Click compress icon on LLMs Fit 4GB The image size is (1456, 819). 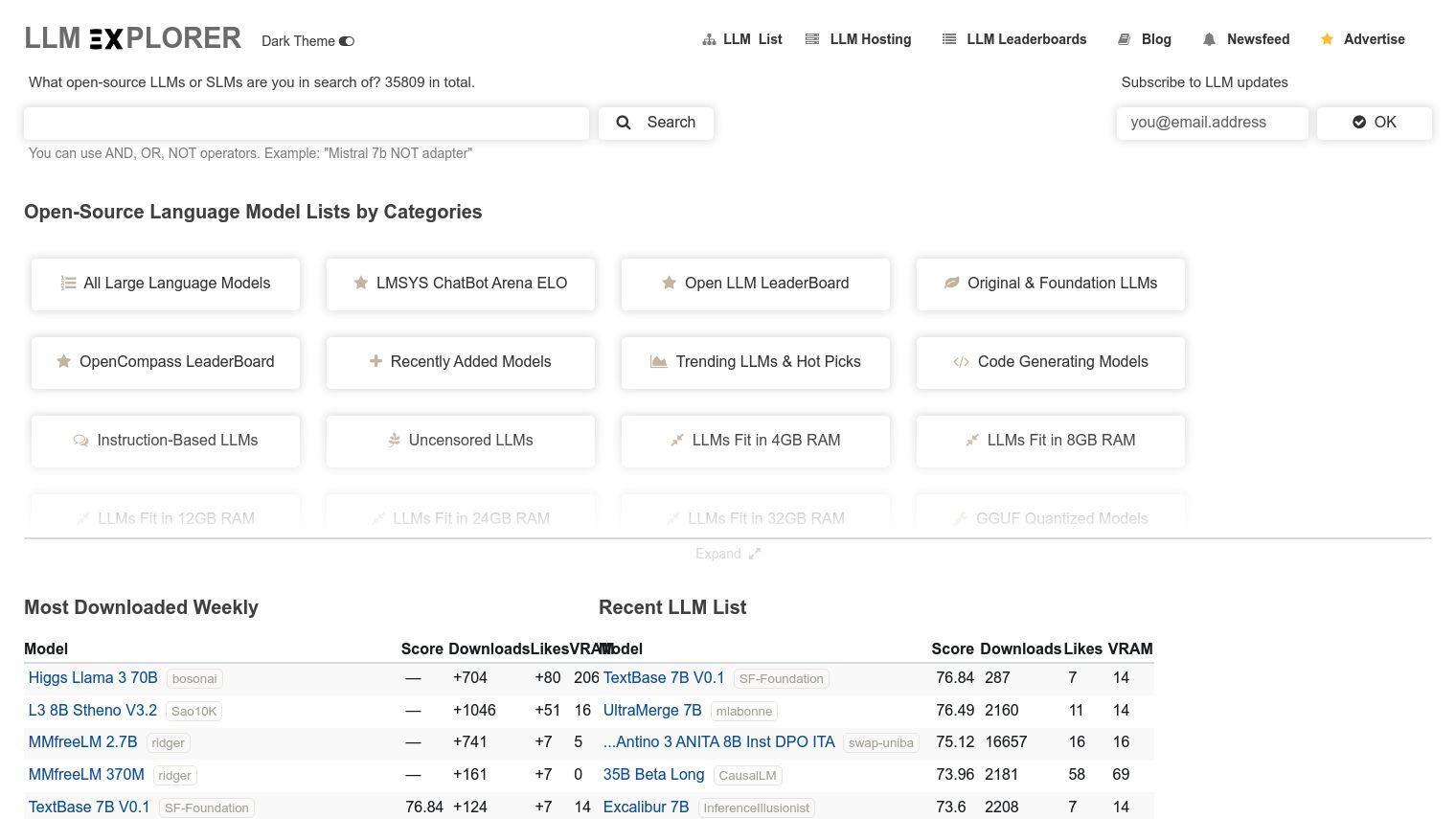tap(677, 440)
